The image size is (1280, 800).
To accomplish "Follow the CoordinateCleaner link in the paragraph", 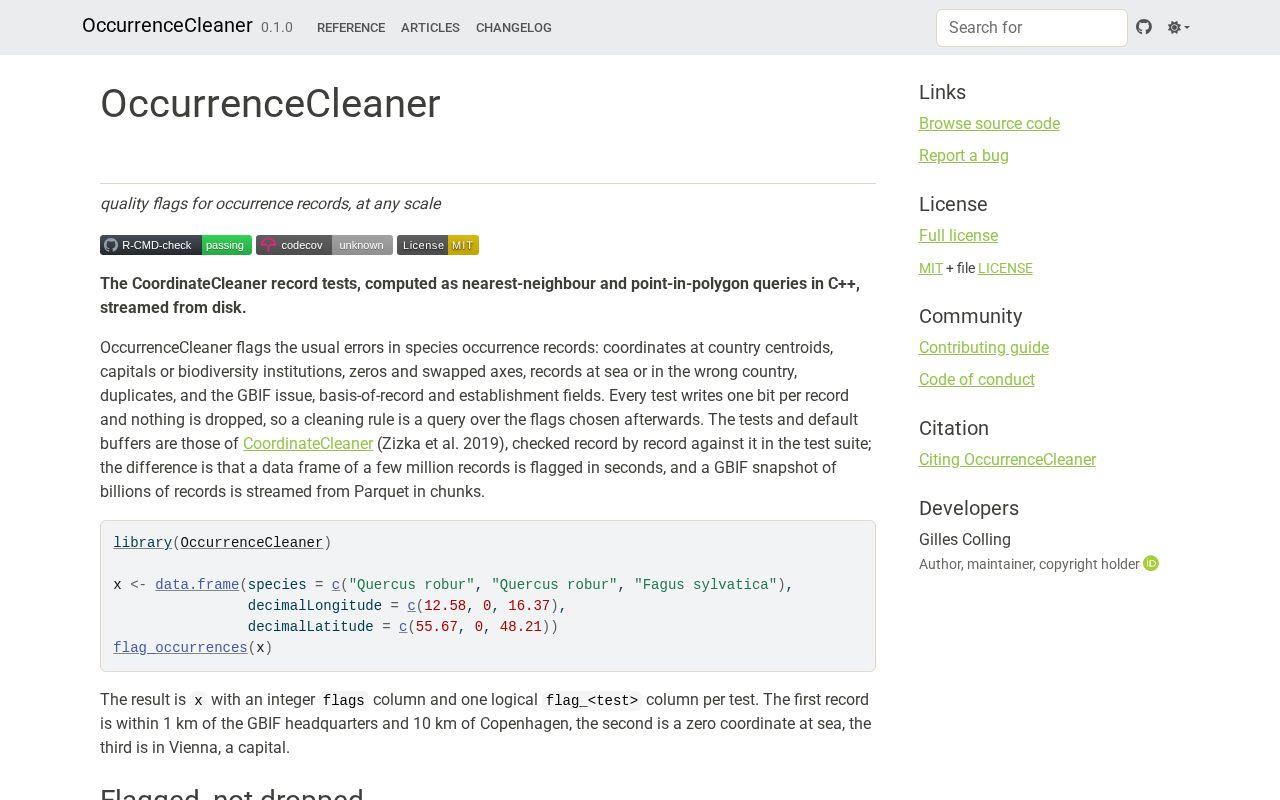I will point(308,443).
